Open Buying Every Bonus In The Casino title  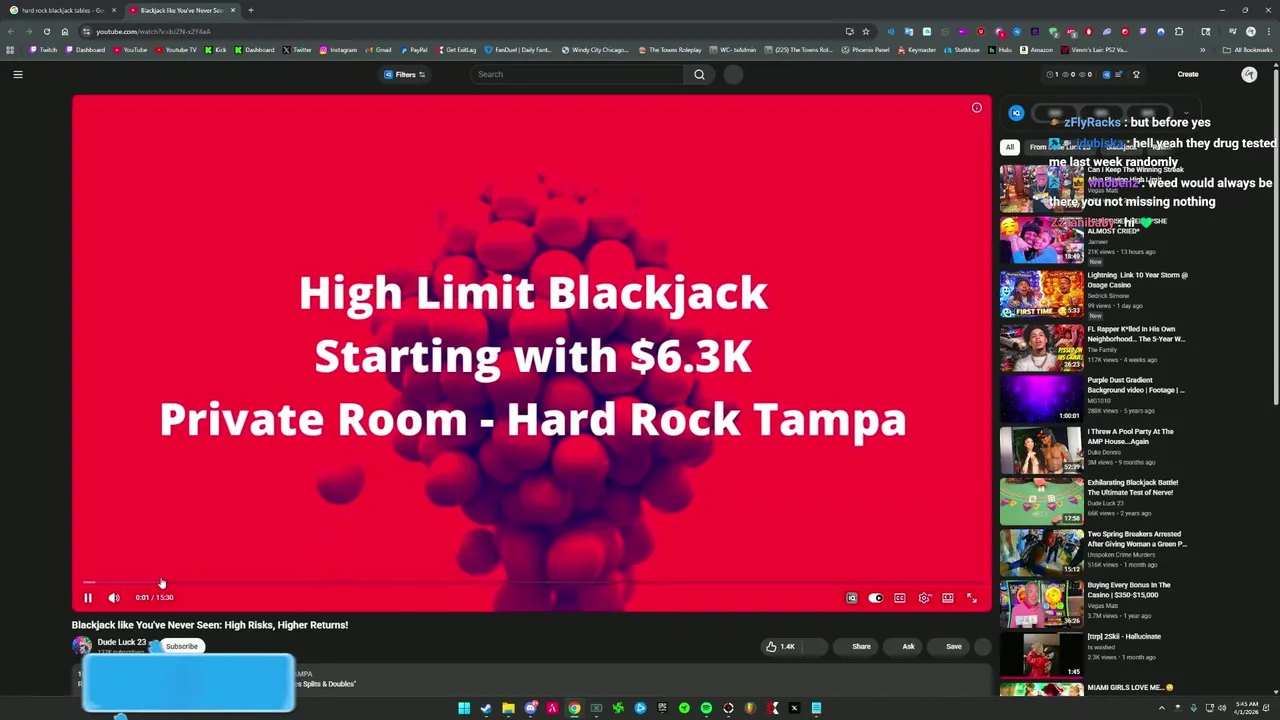[1129, 590]
